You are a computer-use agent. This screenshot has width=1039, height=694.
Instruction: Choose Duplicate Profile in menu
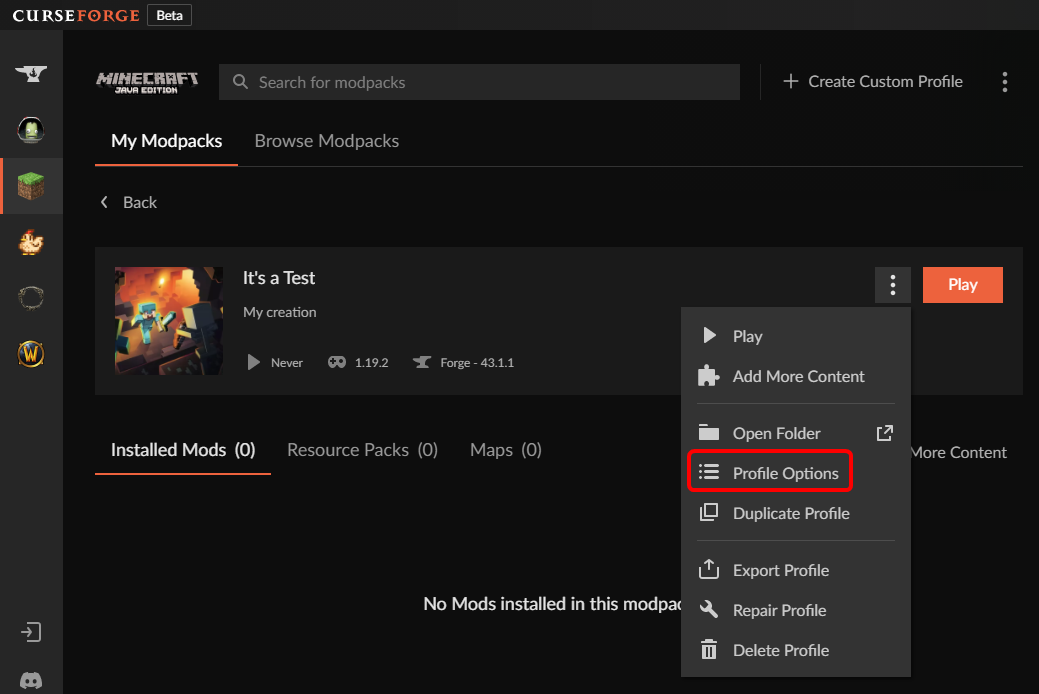point(796,513)
